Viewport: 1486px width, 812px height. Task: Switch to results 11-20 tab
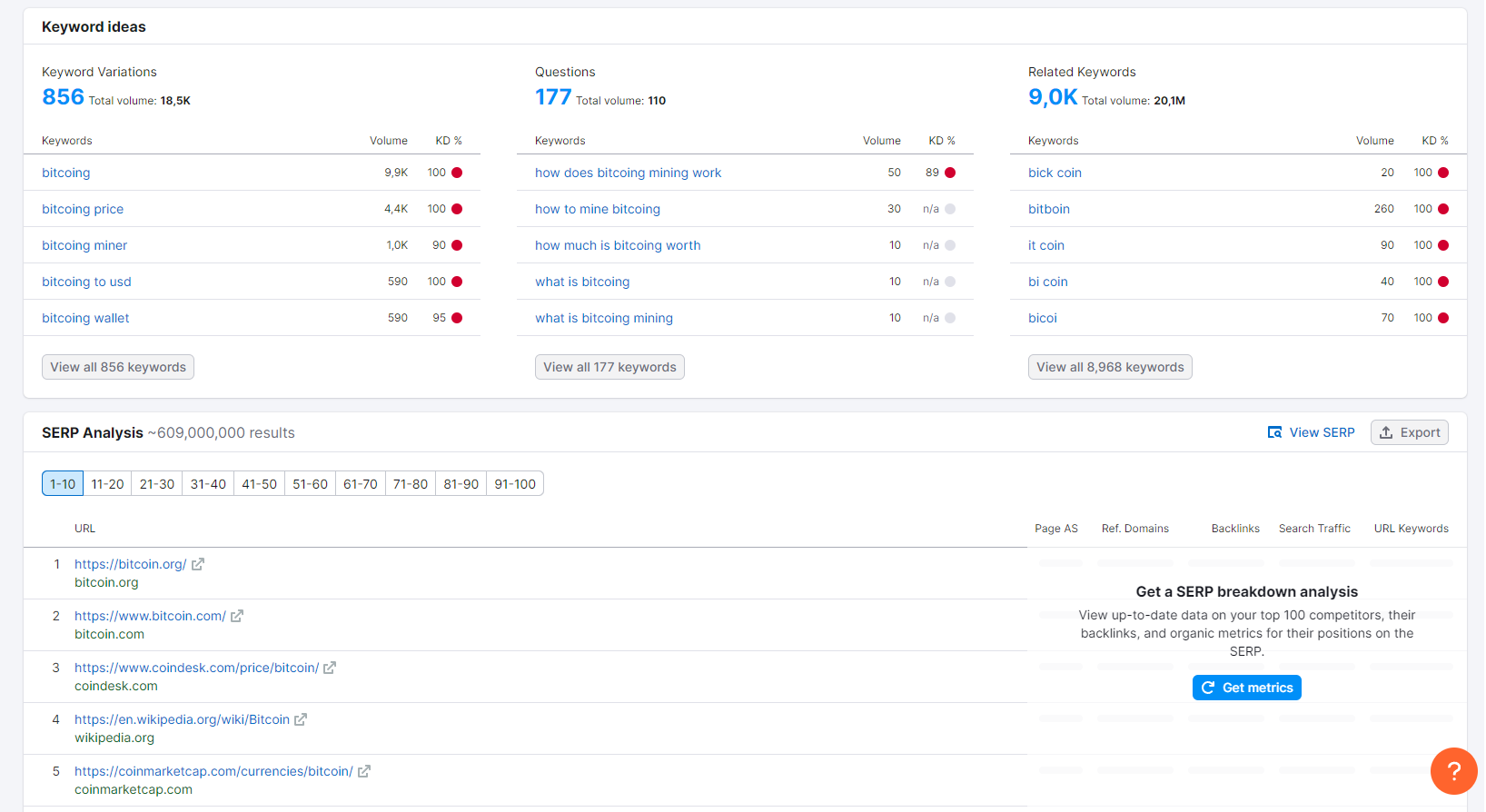107,484
